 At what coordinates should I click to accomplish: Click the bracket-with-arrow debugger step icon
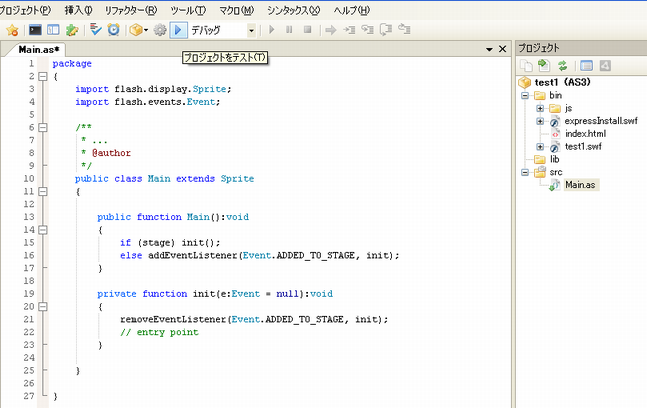pos(386,30)
